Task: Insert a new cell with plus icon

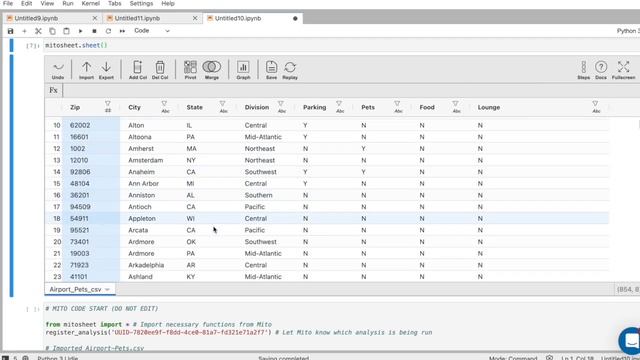Action: (24, 31)
